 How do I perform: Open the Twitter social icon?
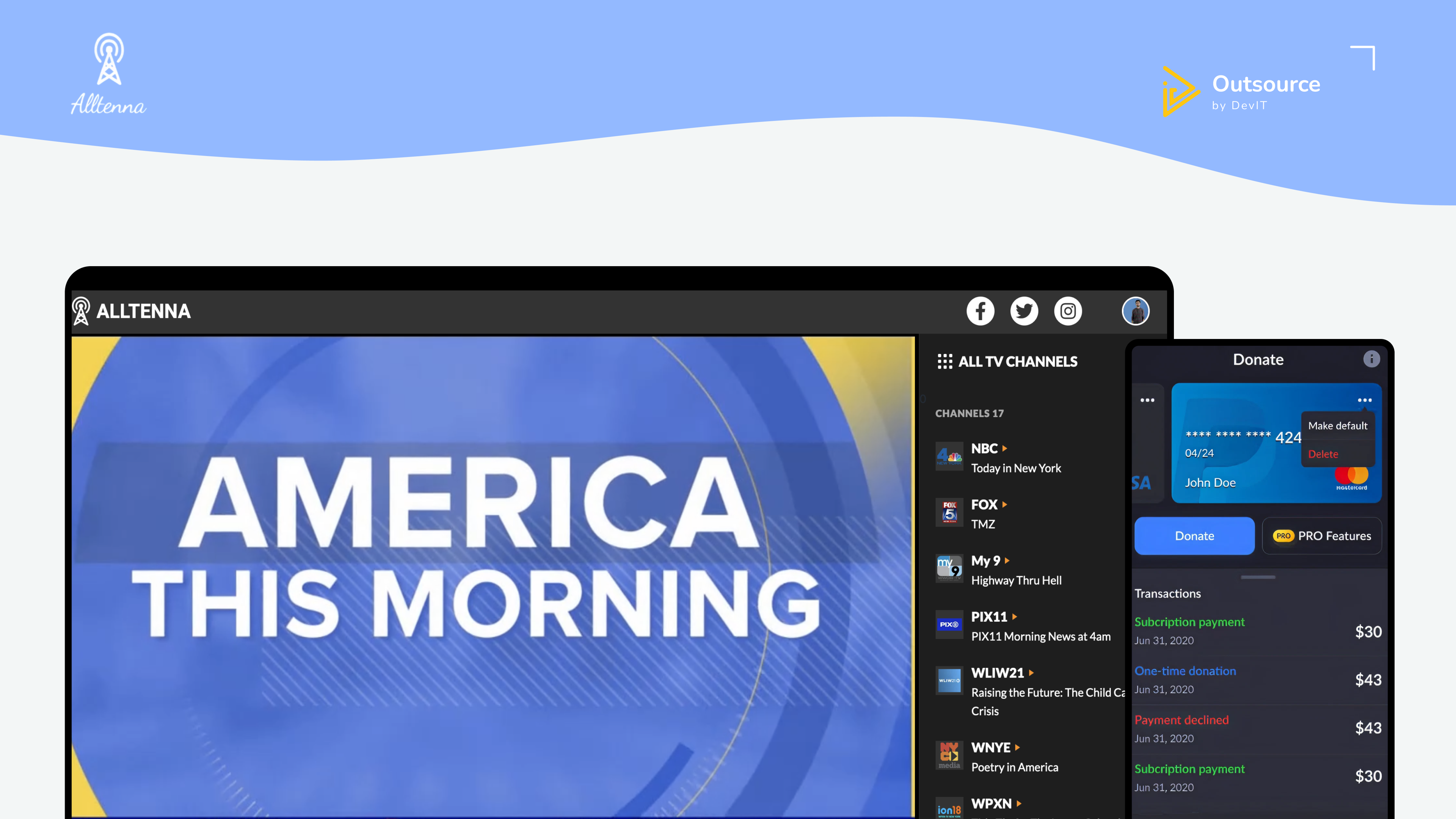pos(1024,311)
